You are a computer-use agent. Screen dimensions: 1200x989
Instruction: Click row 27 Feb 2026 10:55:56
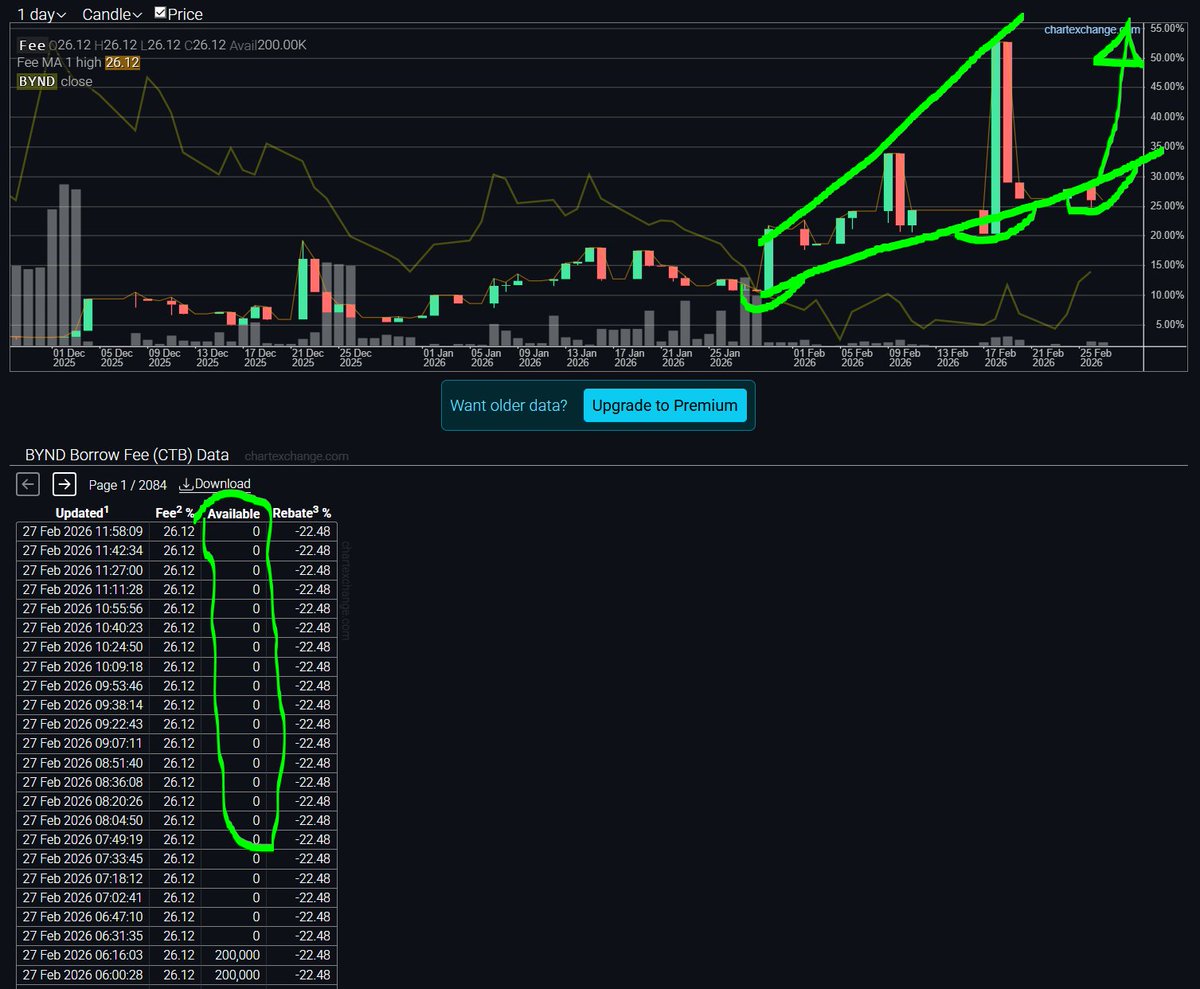(x=177, y=609)
